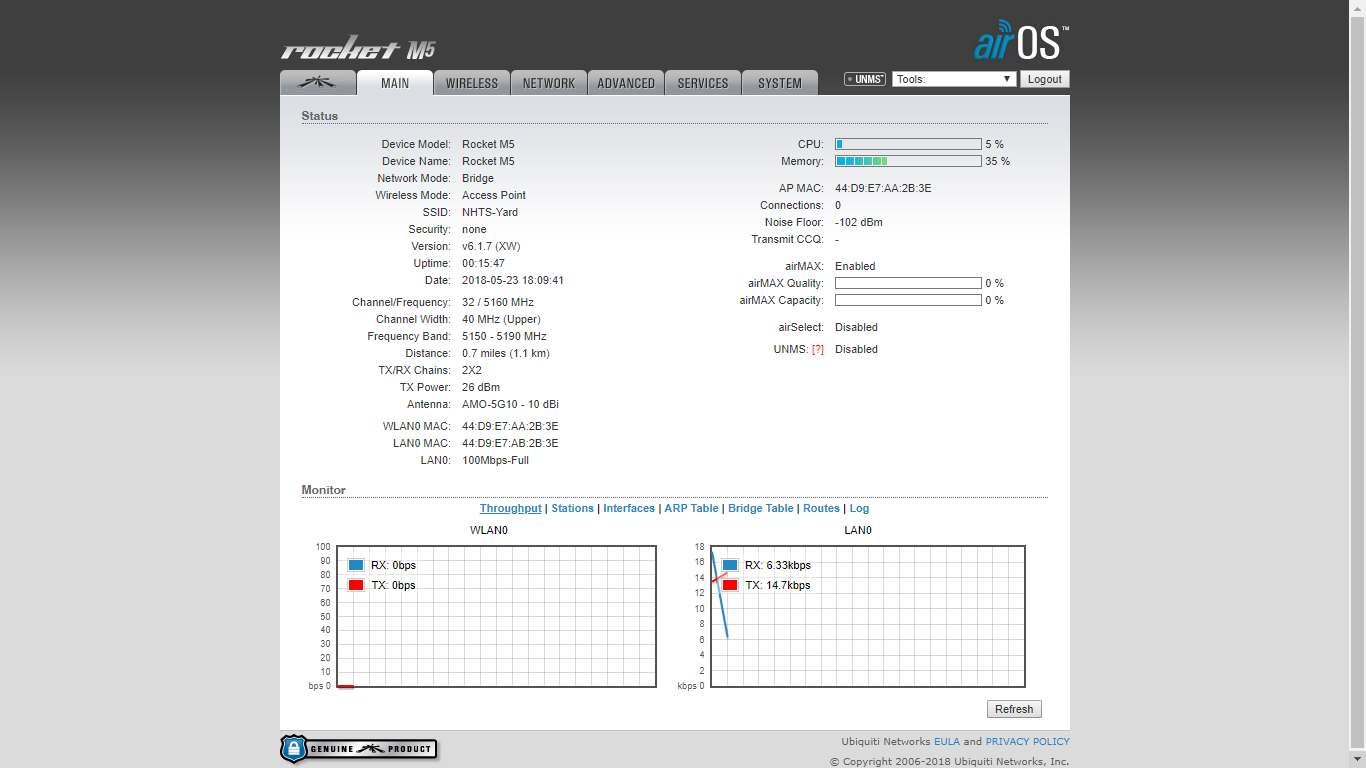Click the airMAX Quality bar
This screenshot has width=1366, height=768.
908,283
